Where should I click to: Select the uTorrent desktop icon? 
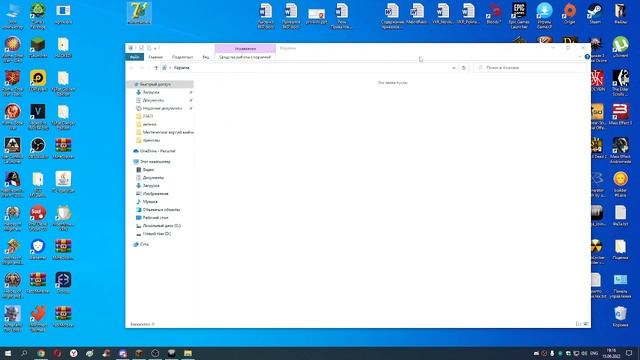(x=620, y=47)
